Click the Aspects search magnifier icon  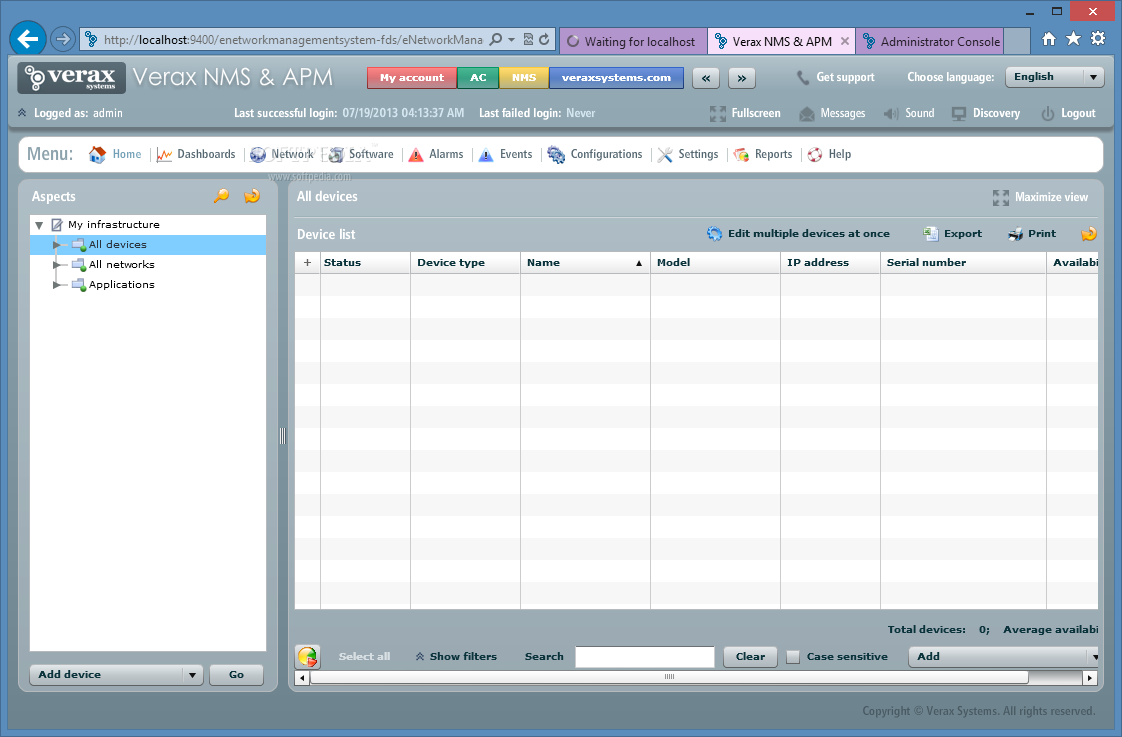(x=221, y=195)
